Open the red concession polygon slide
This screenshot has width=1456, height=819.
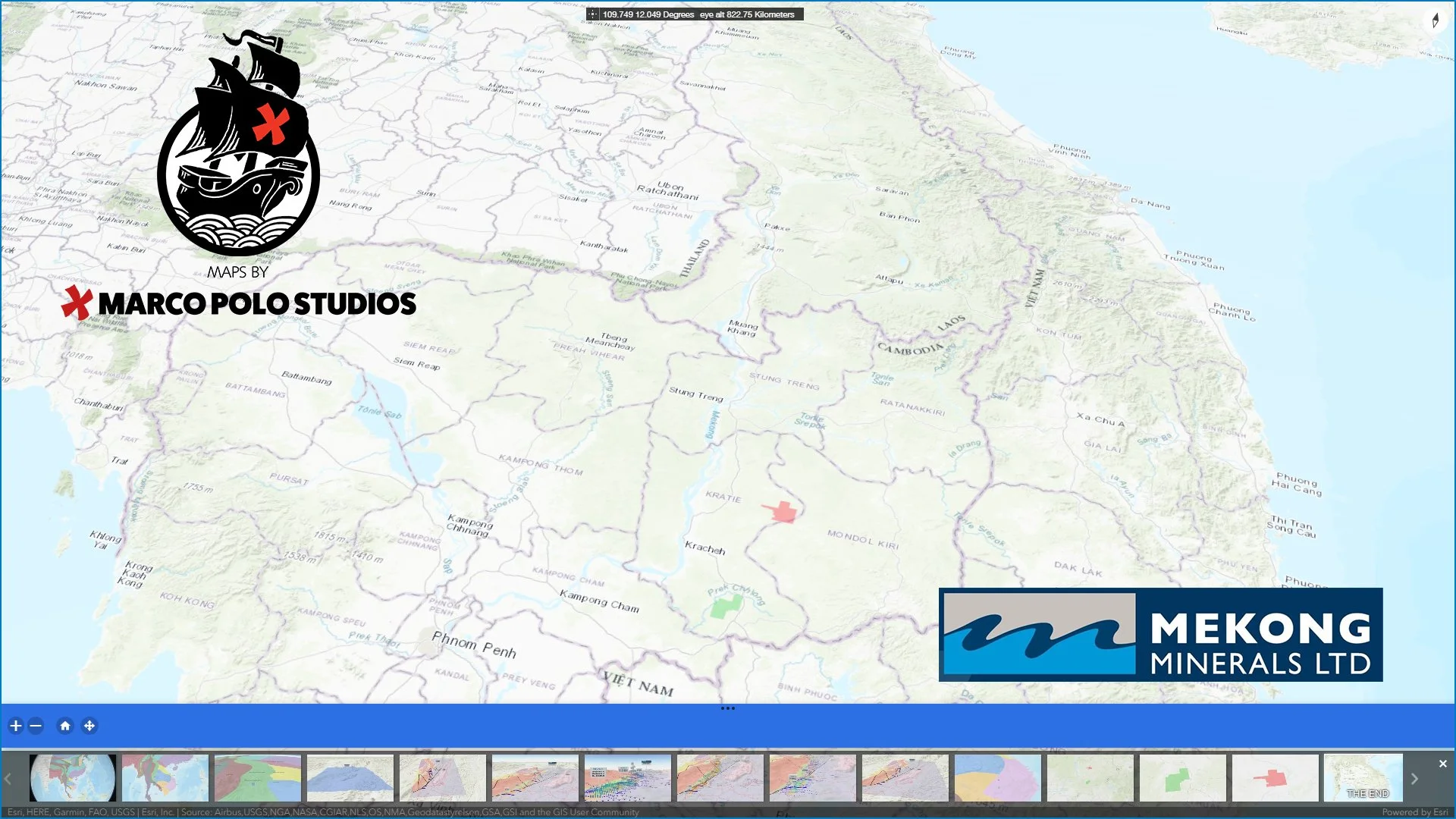[x=1275, y=777]
